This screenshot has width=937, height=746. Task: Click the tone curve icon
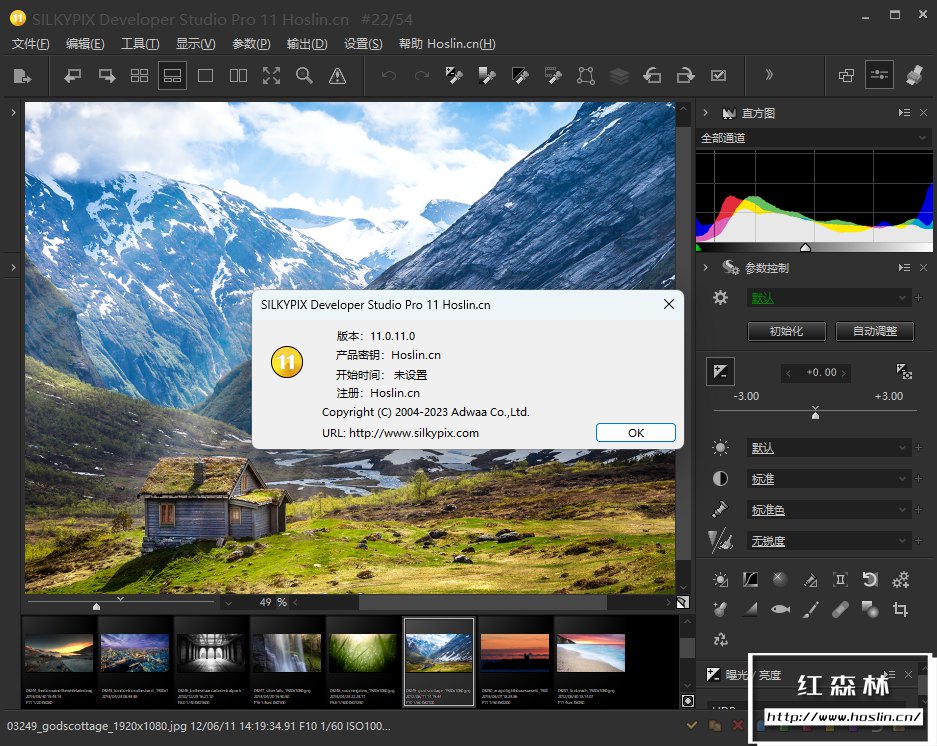click(x=750, y=579)
